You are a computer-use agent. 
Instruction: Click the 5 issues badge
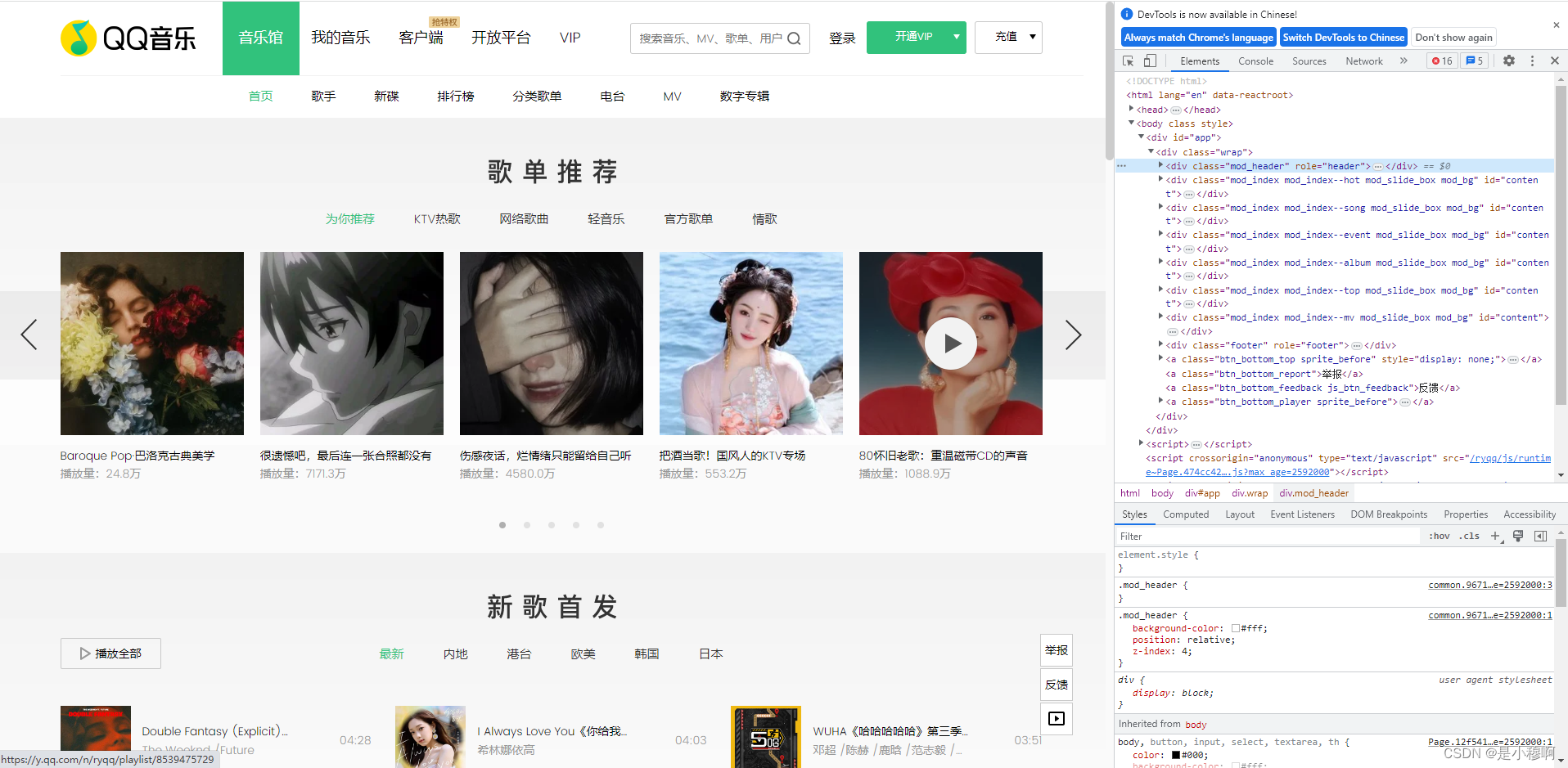coord(1475,61)
